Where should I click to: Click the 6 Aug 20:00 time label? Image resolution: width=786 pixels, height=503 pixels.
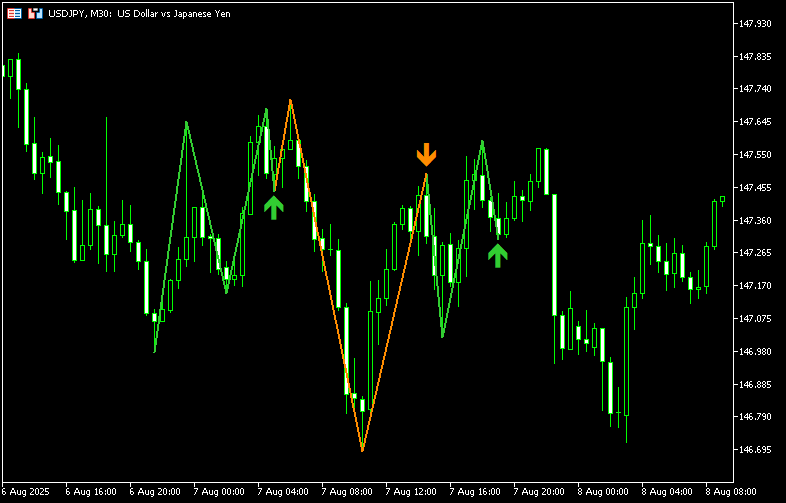[155, 492]
